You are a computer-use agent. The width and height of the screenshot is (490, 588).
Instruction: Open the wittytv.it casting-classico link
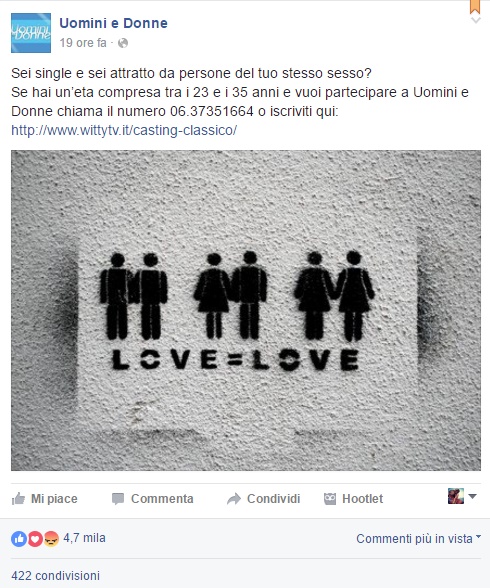pyautogui.click(x=124, y=130)
